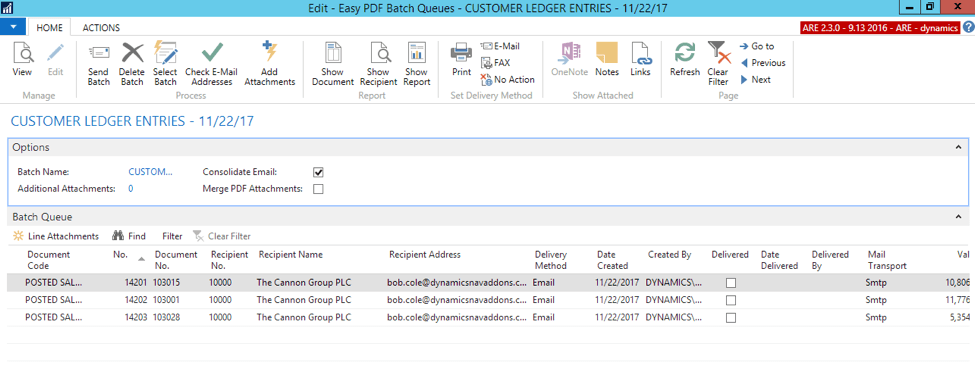Image resolution: width=975 pixels, height=369 pixels.
Task: Click Smtp cell in row 14203
Action: (875, 317)
